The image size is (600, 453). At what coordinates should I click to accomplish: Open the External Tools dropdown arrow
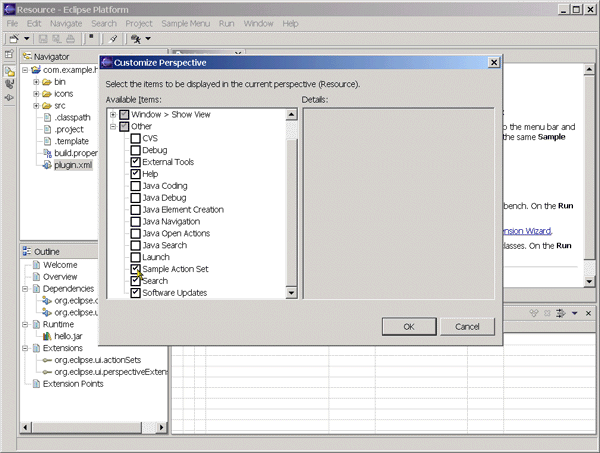[148, 39]
